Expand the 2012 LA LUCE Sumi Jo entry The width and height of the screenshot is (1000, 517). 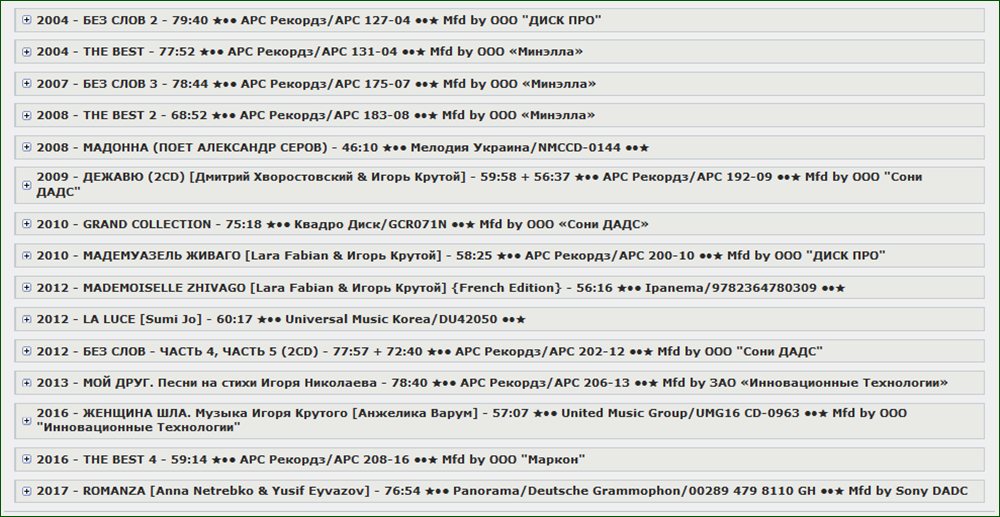point(27,319)
